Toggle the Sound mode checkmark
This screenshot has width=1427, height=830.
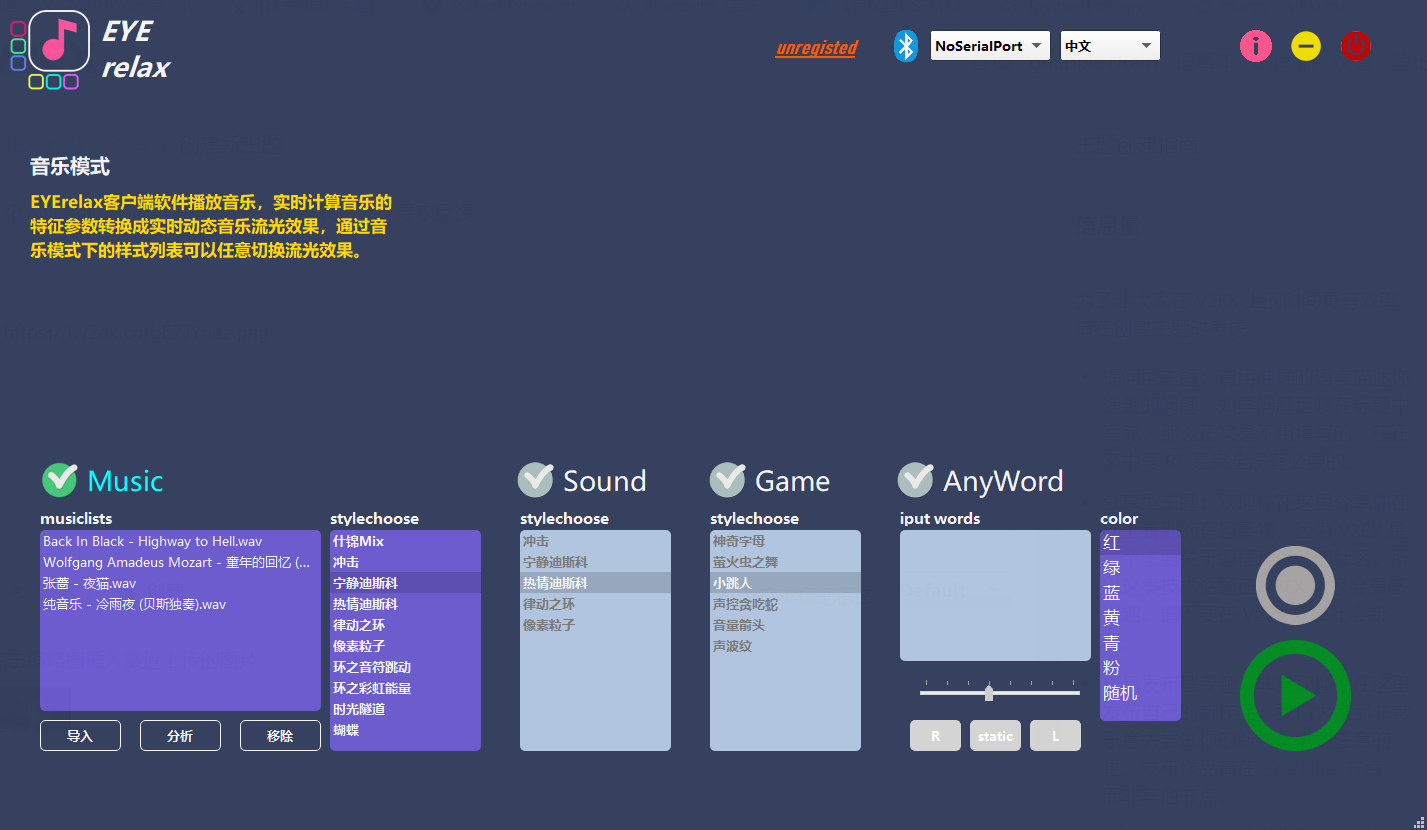(535, 480)
